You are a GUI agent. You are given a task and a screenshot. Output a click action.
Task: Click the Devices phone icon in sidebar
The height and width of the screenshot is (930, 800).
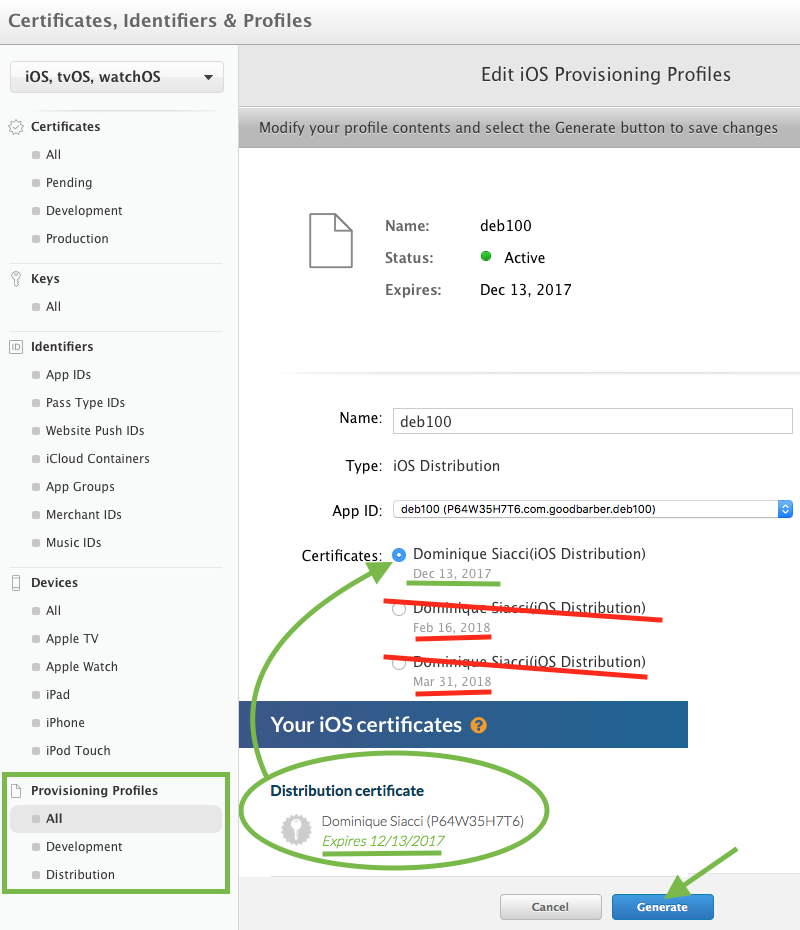click(16, 583)
